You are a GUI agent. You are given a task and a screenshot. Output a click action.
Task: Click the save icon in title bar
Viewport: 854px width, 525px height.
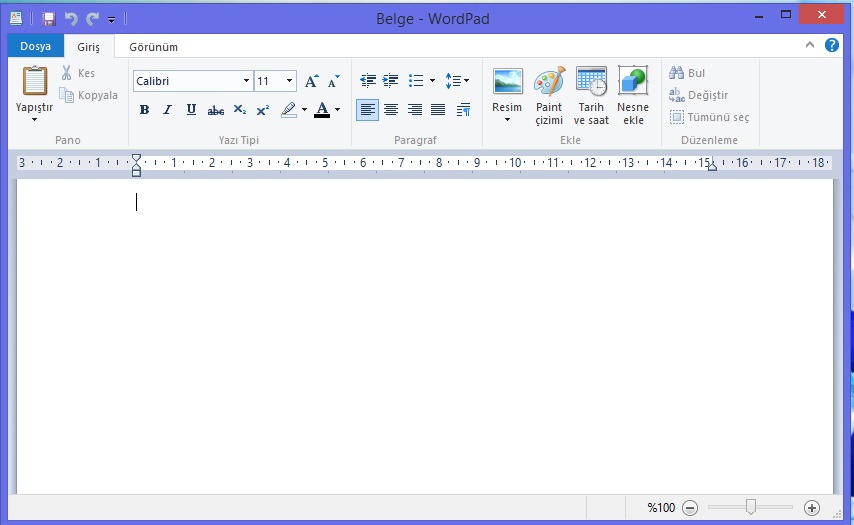tap(48, 18)
